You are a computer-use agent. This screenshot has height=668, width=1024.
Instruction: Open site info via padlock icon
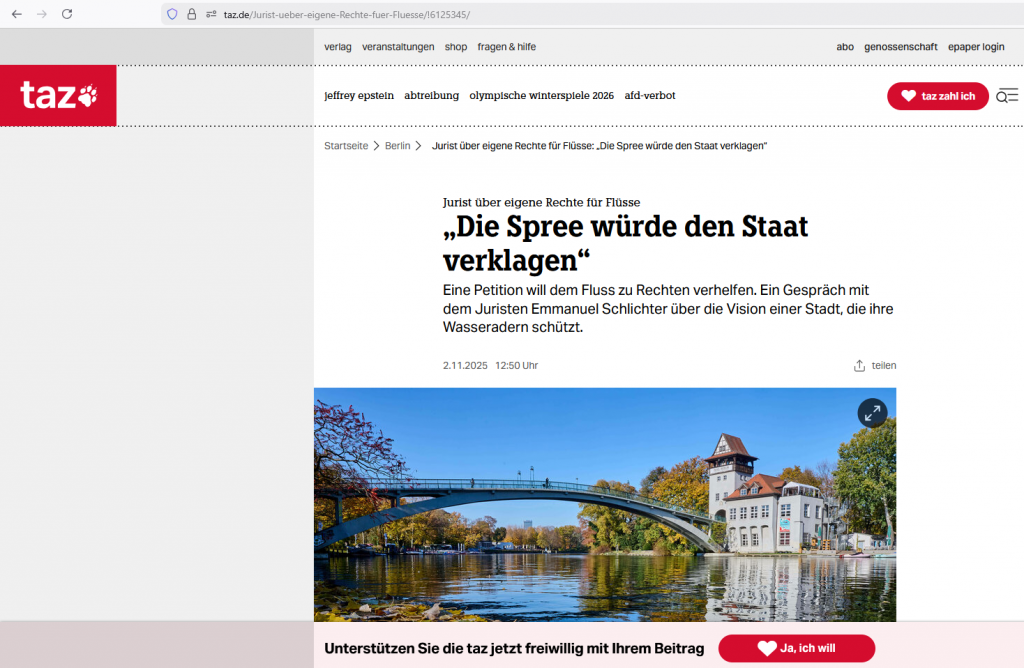click(x=191, y=14)
